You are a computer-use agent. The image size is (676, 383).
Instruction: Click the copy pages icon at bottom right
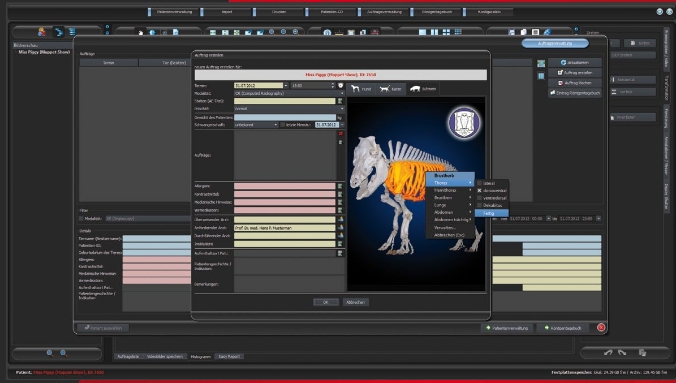pos(642,353)
